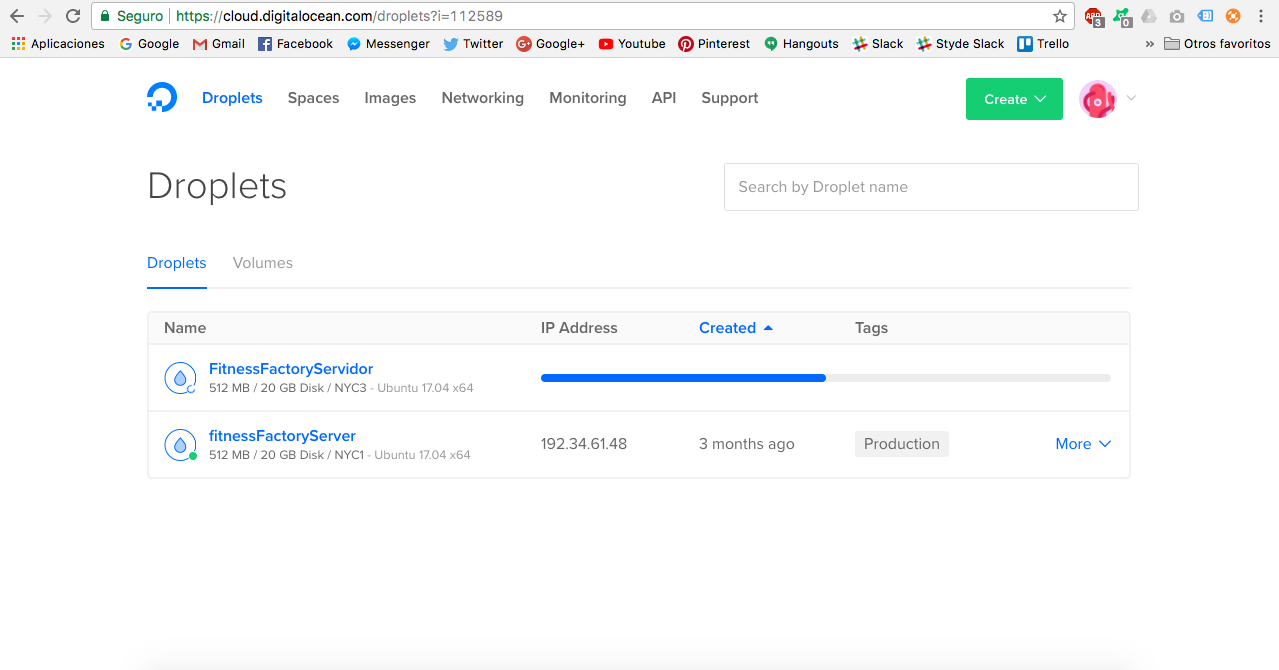The width and height of the screenshot is (1279, 670).
Task: Open Support in top navigation
Action: 730,98
